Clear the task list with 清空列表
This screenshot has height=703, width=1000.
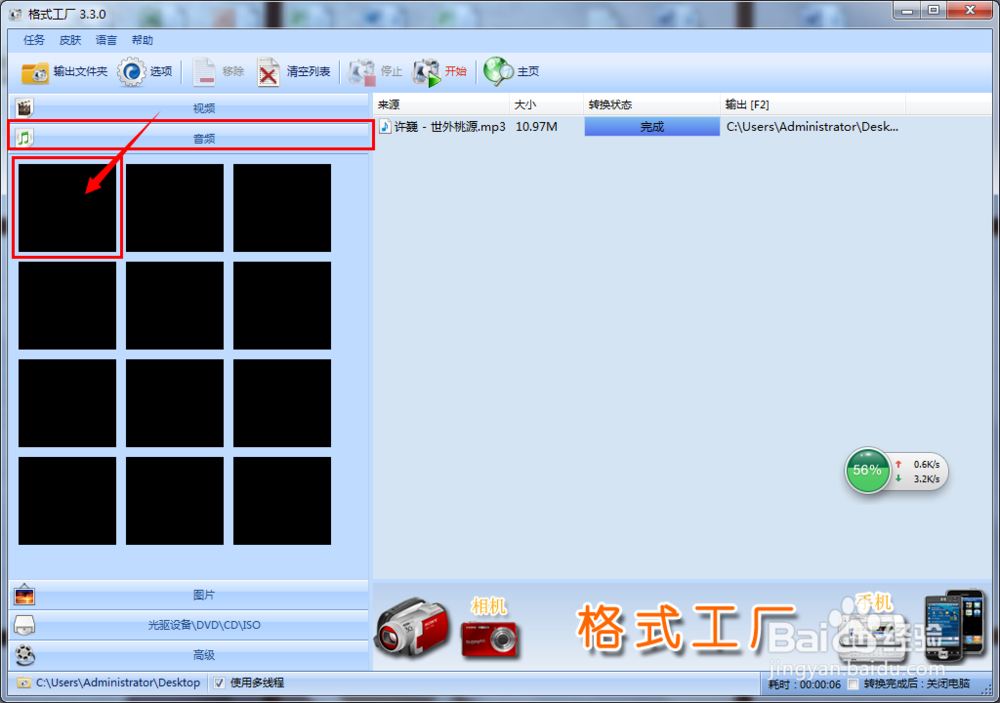[294, 72]
